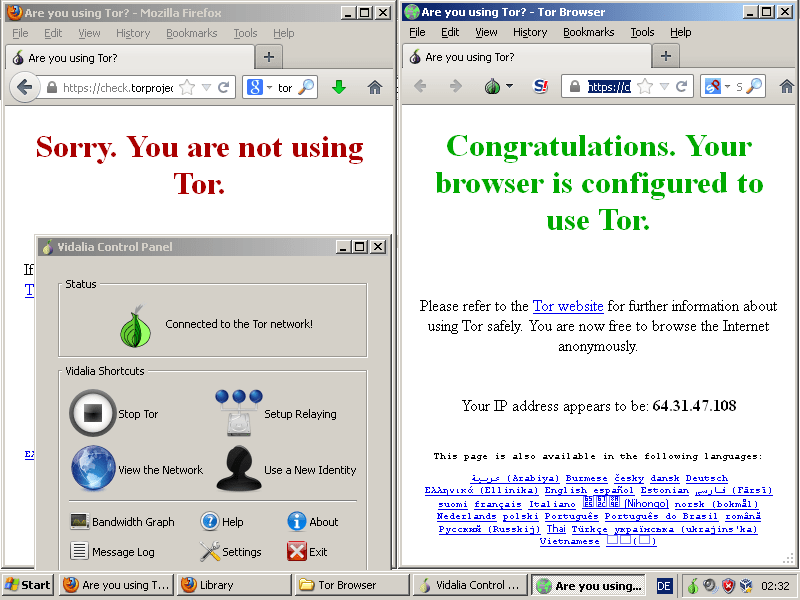This screenshot has width=800, height=600.
Task: Select Vietnamese language link
Action: coord(569,541)
